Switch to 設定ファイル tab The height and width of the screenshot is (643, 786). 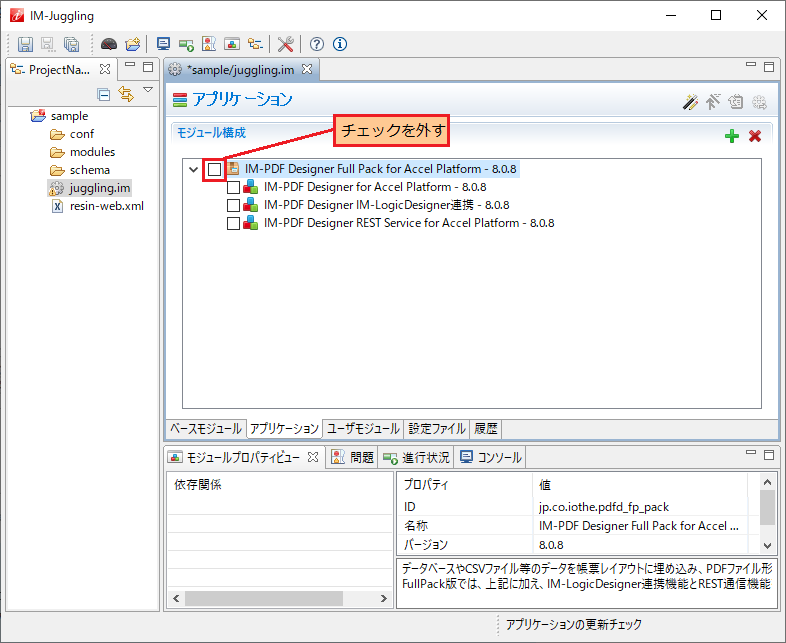point(437,428)
